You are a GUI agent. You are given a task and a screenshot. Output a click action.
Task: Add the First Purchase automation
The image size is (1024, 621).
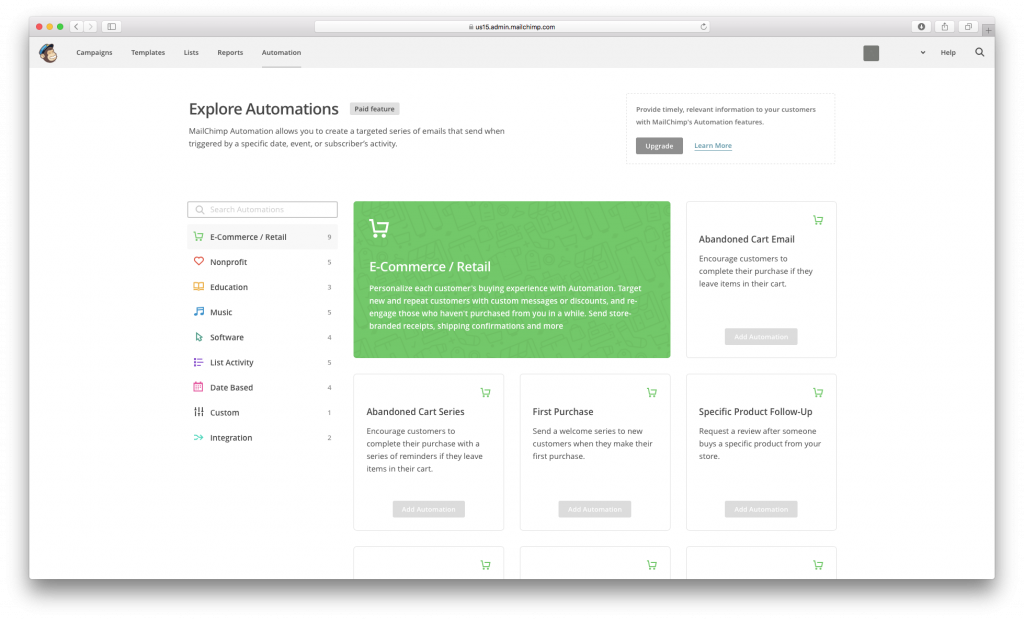click(594, 509)
